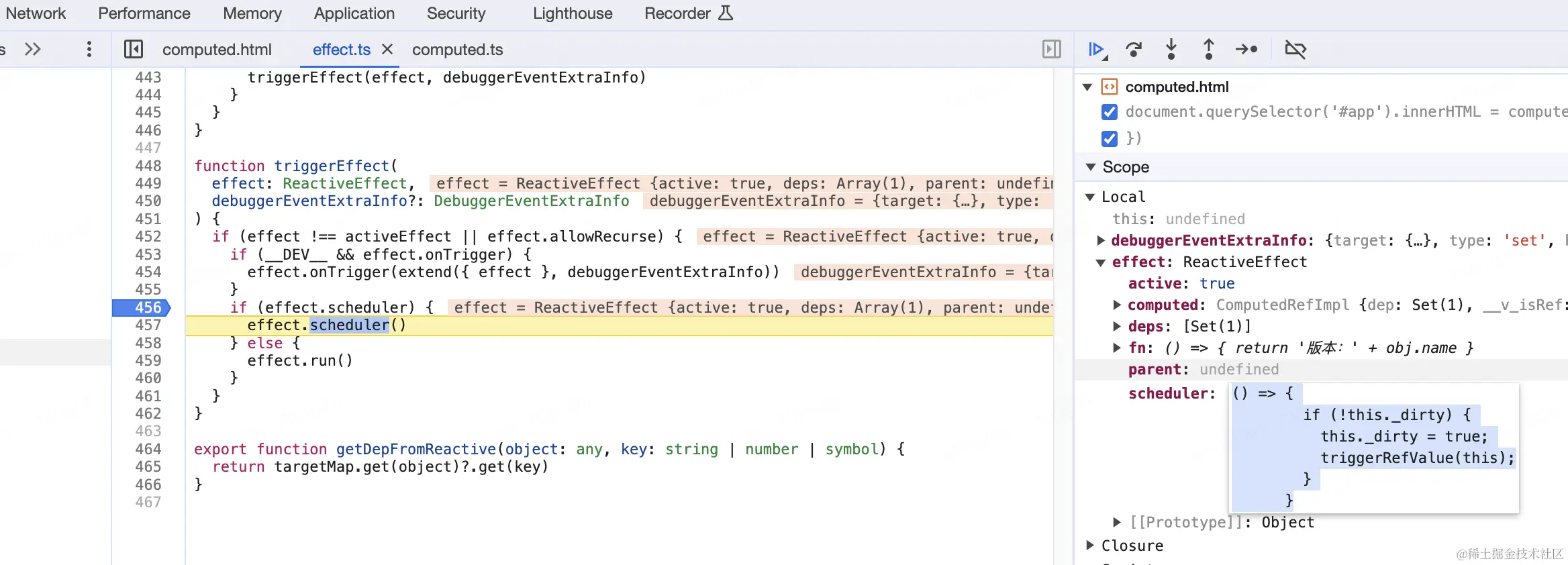Viewport: 1568px width, 565px height.
Task: Open the Recorder panel
Action: pos(677,13)
